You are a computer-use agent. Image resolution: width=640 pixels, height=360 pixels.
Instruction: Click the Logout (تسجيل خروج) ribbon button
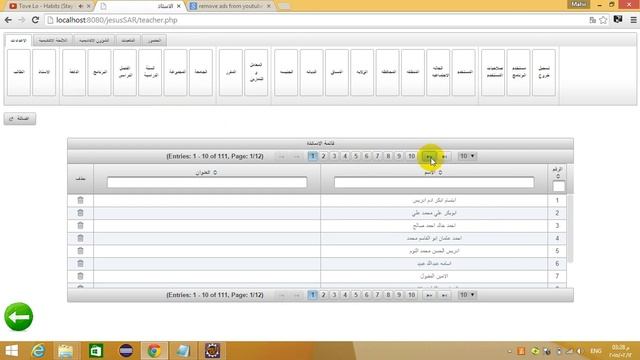pos(544,72)
